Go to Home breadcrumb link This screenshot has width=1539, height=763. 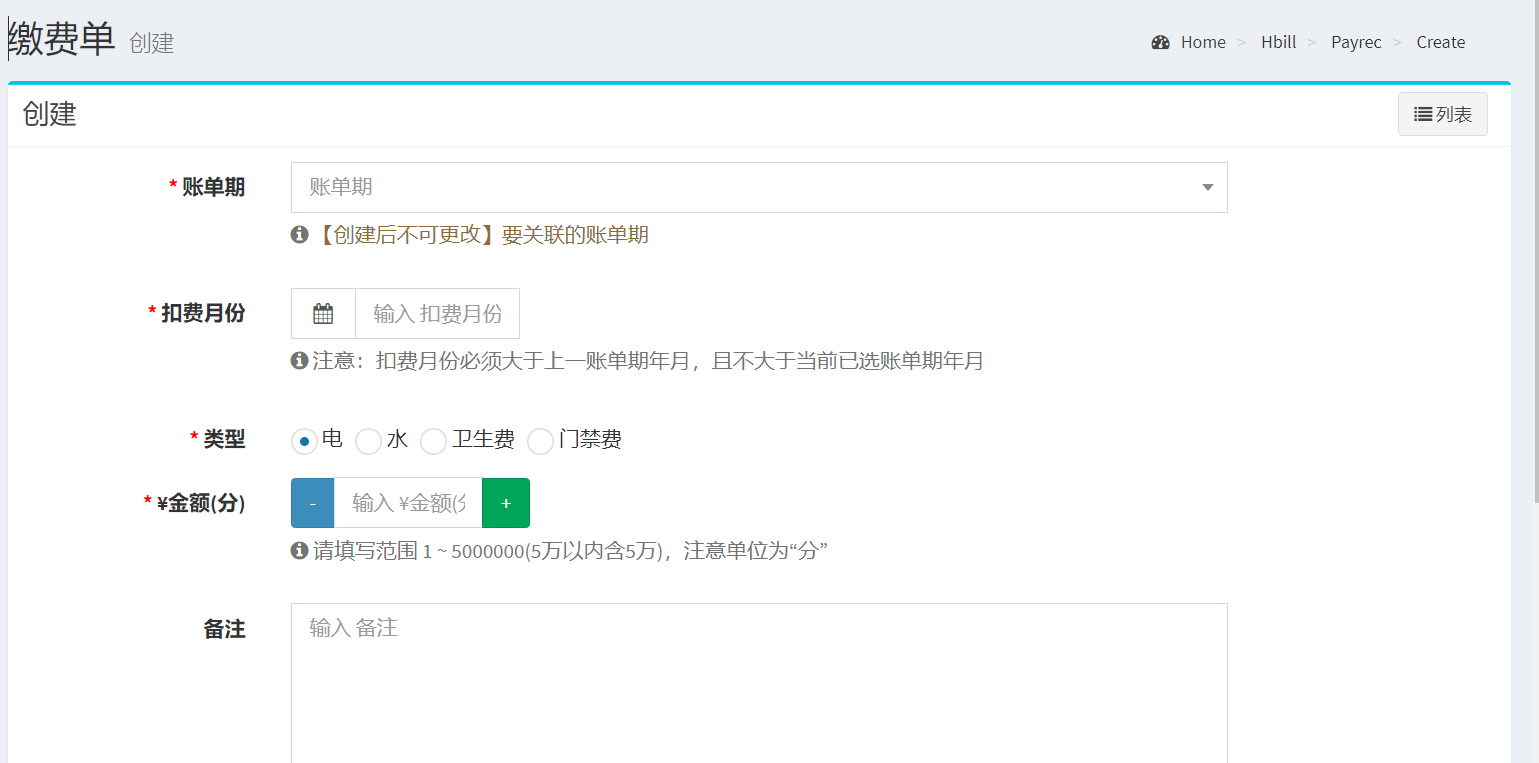click(x=1203, y=42)
